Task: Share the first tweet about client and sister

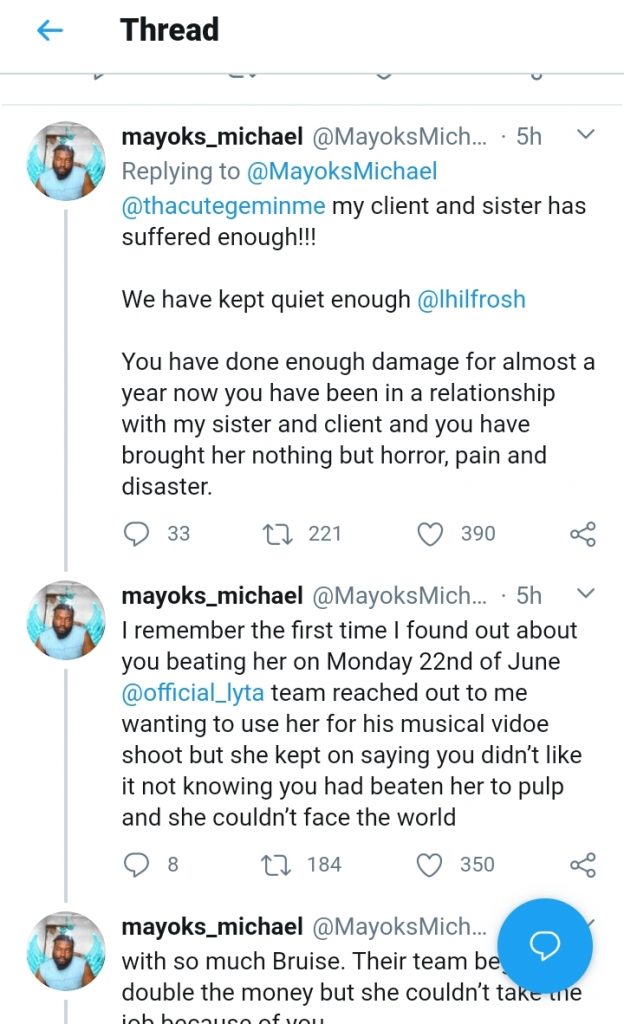Action: point(583,534)
